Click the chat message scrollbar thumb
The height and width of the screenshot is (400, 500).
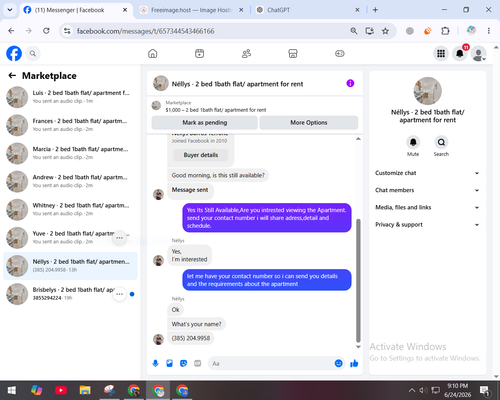358,281
